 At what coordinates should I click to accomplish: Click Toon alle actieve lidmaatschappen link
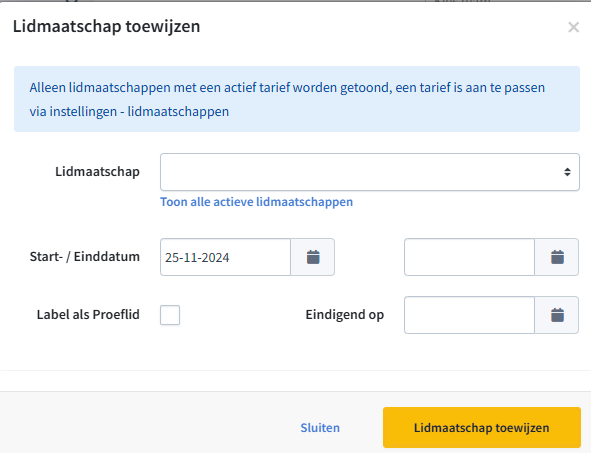pyautogui.click(x=257, y=202)
